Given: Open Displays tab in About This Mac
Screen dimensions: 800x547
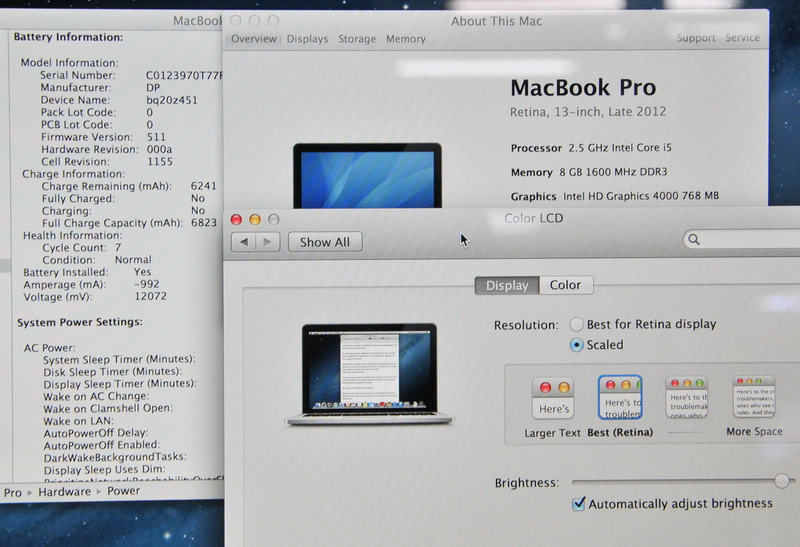Looking at the screenshot, I should pos(307,39).
